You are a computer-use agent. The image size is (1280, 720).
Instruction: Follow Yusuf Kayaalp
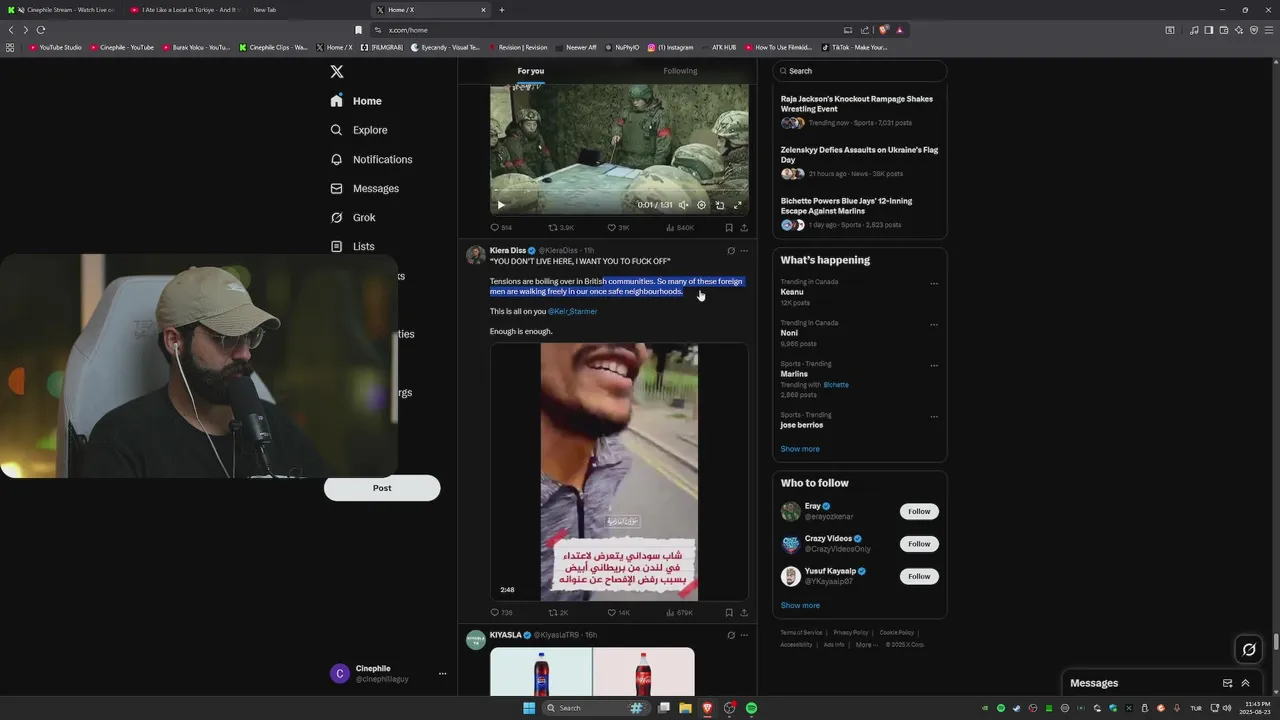[919, 576]
